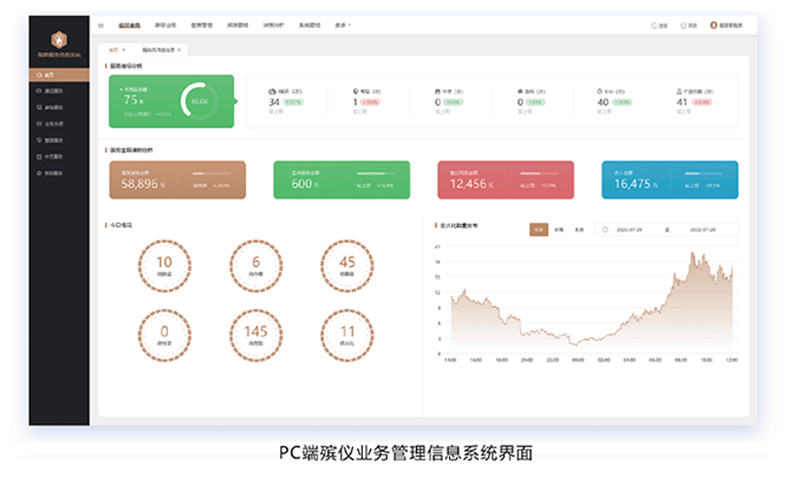This screenshot has height=480, width=800.
Task: Open the 系统管理 top menu item
Action: 309,25
